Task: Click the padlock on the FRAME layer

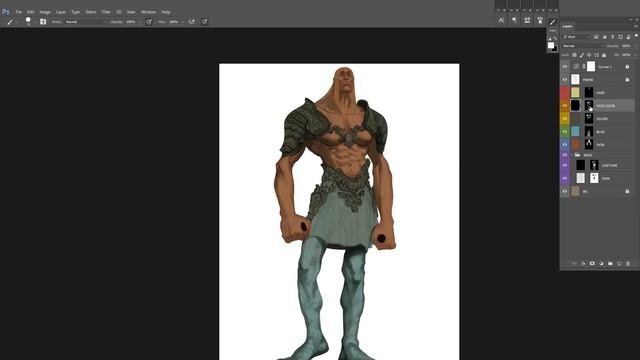Action: [627, 80]
